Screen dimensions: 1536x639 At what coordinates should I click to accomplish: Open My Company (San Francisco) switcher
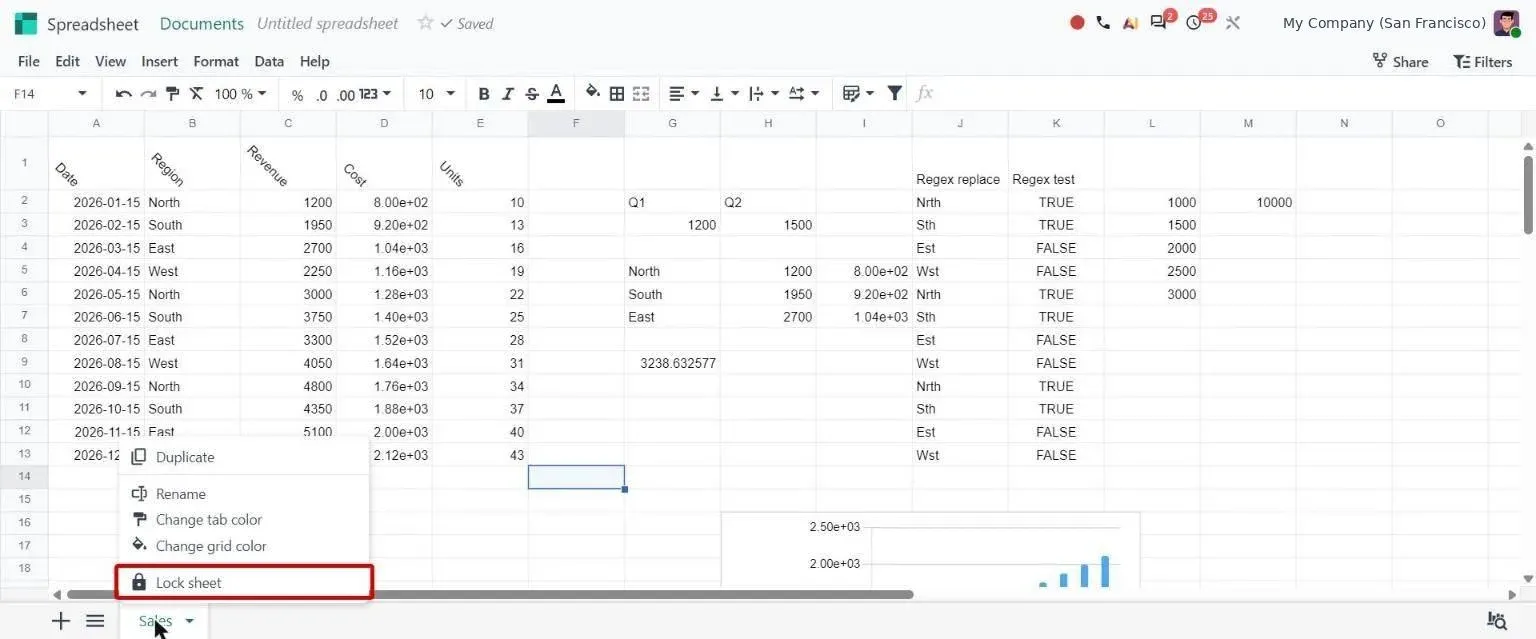point(1385,23)
